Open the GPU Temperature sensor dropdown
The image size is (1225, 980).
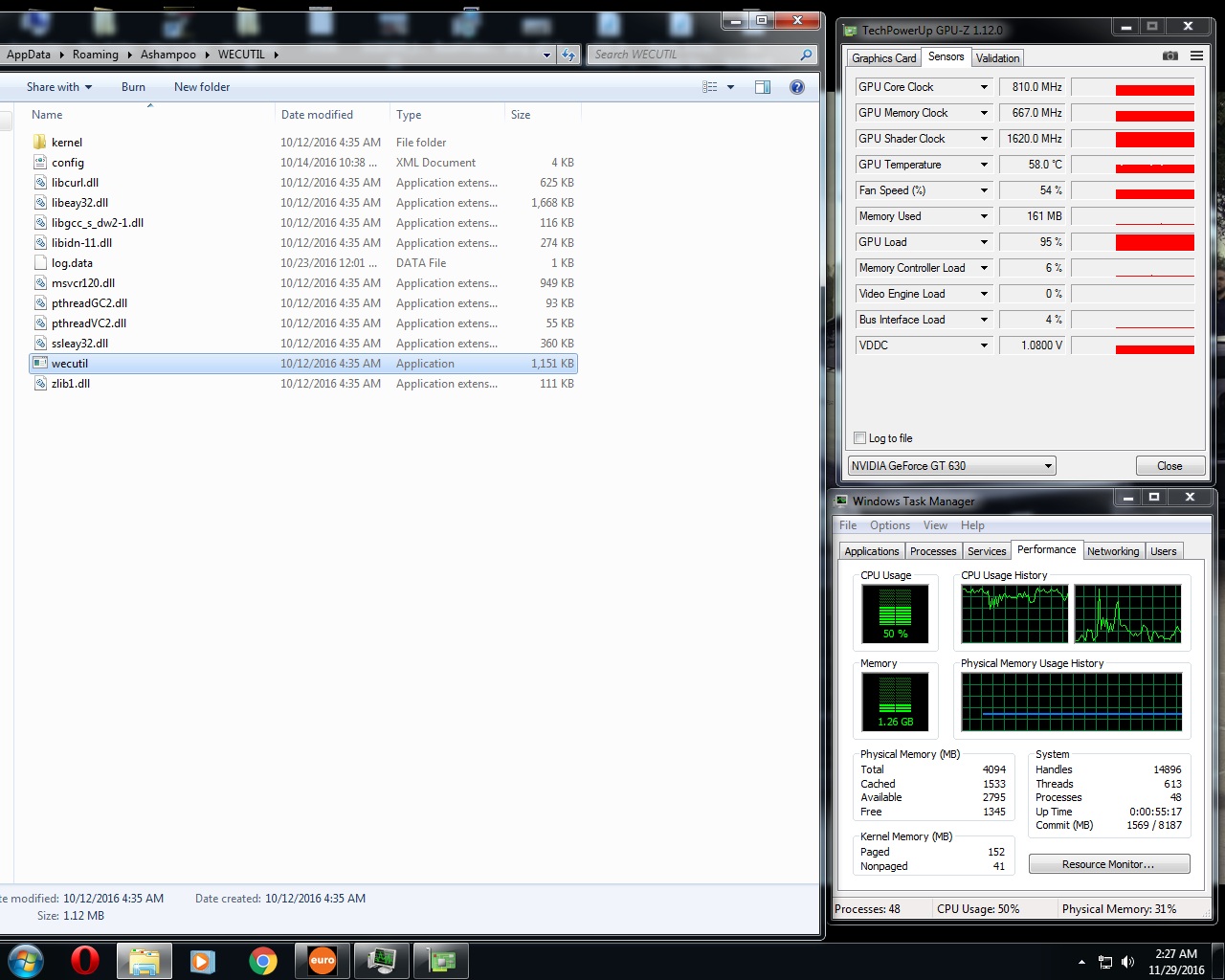click(x=984, y=165)
